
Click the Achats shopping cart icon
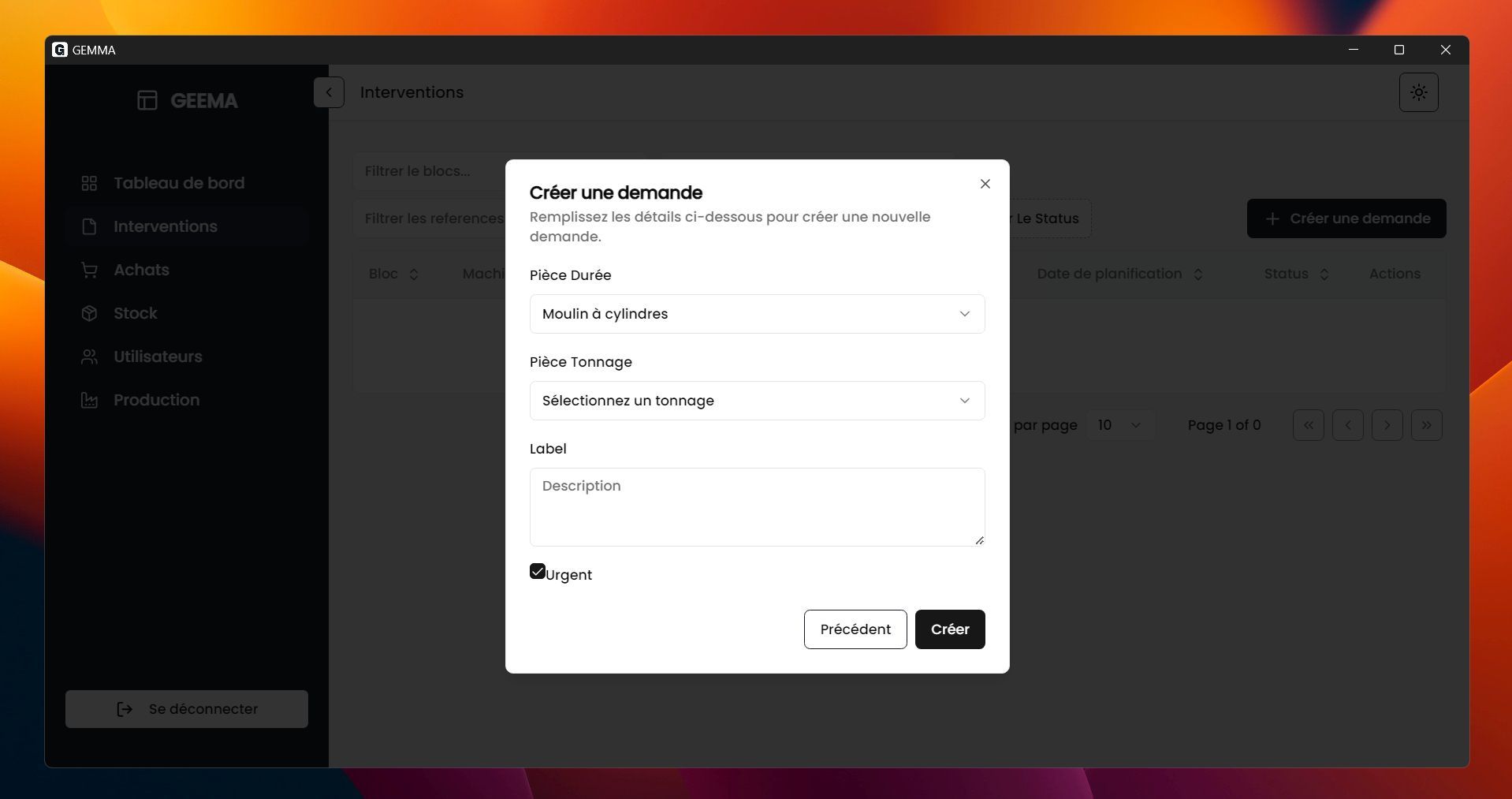[x=89, y=270]
